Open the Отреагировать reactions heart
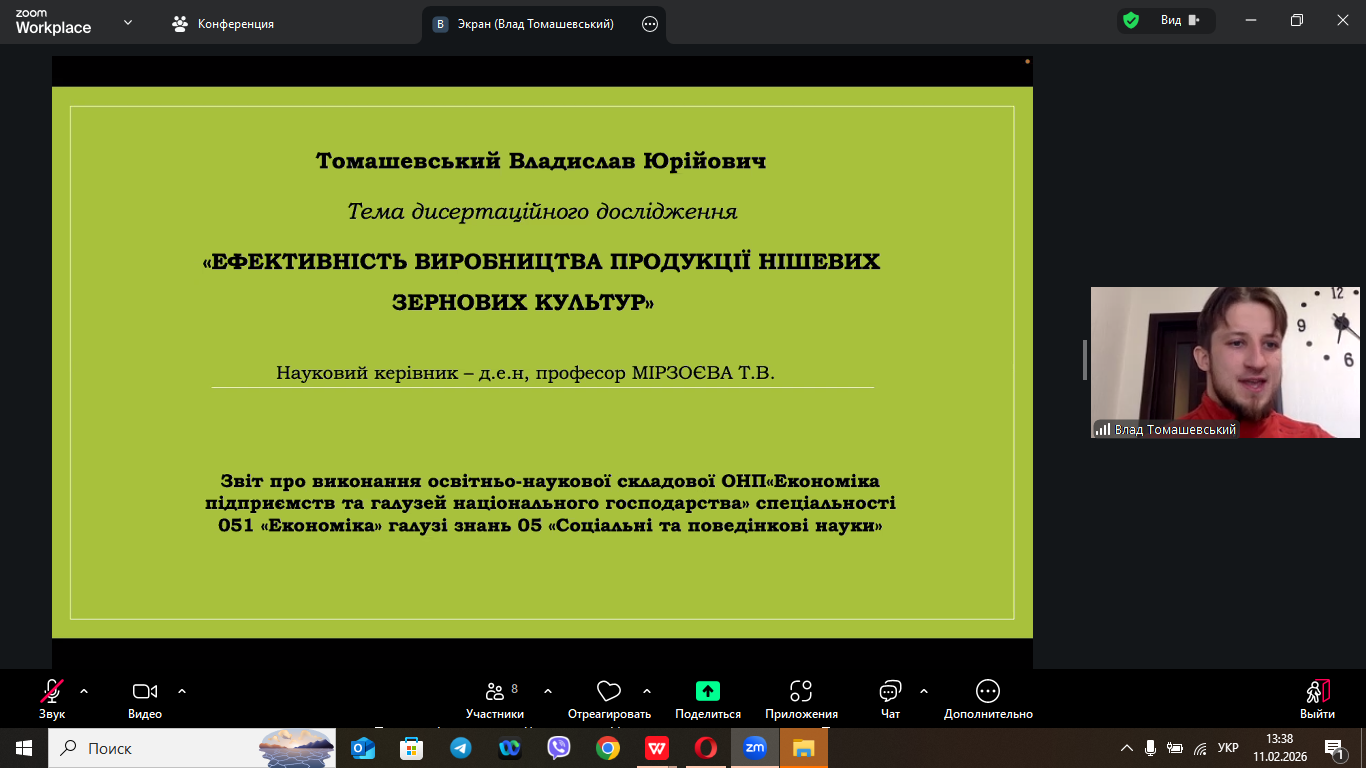Viewport: 1366px width, 768px height. pos(609,699)
